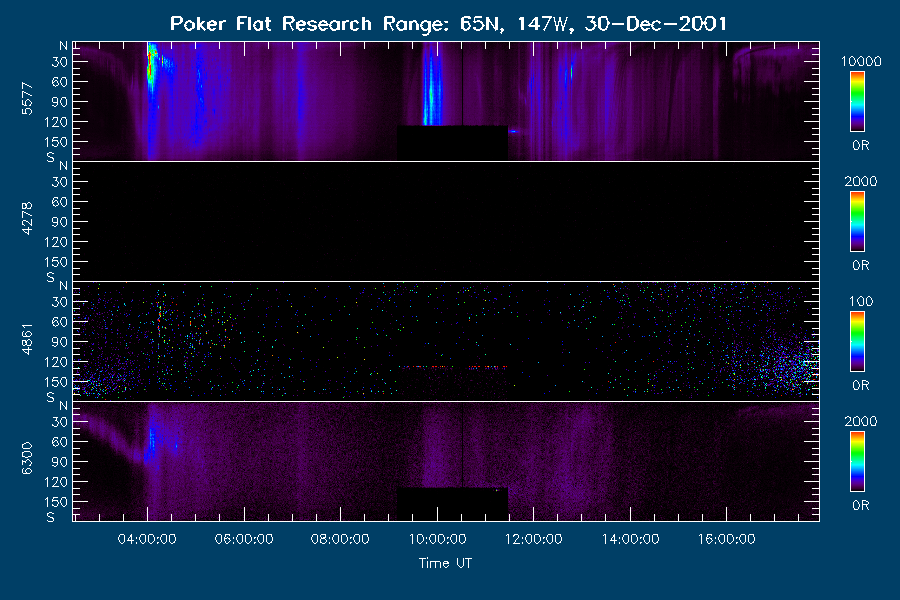Click inside the 4861 keogram plot
Viewport: 900px width, 600px height.
coord(446,342)
